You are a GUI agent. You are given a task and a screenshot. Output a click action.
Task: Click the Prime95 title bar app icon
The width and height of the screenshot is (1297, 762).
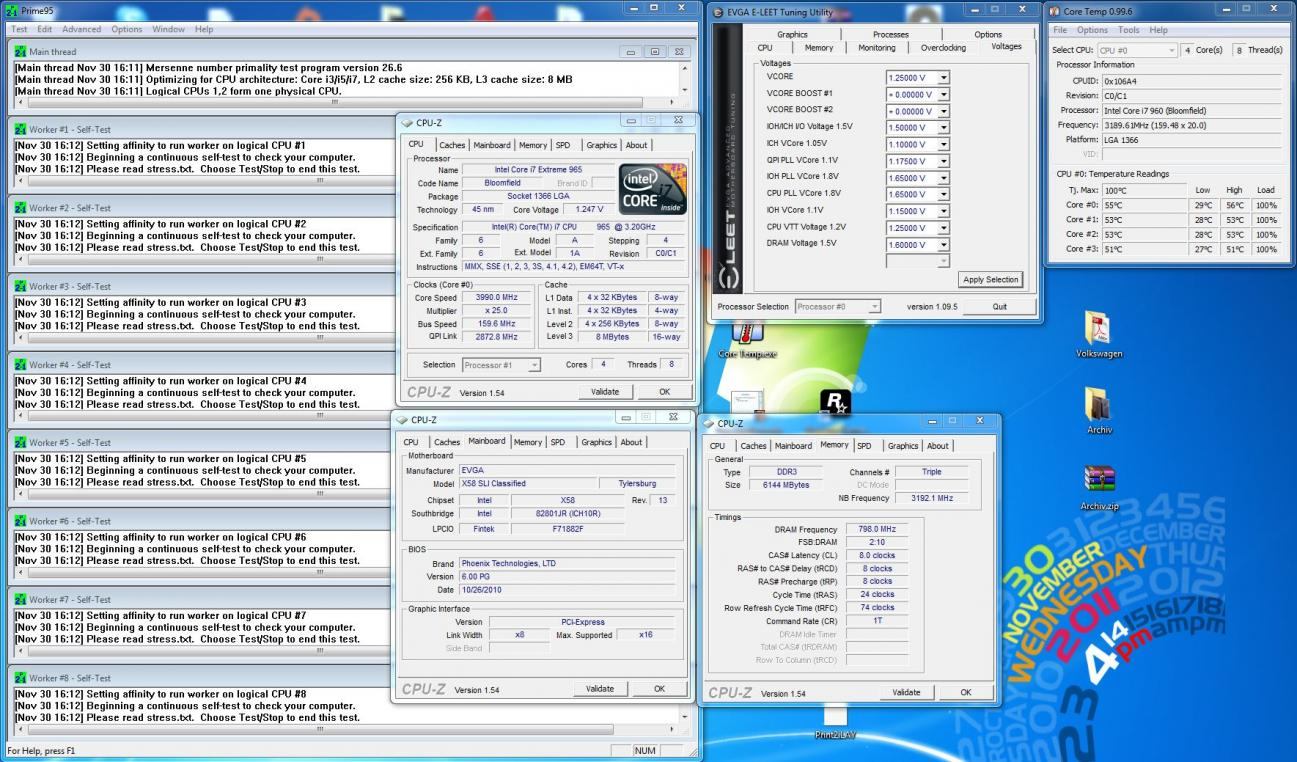click(12, 10)
